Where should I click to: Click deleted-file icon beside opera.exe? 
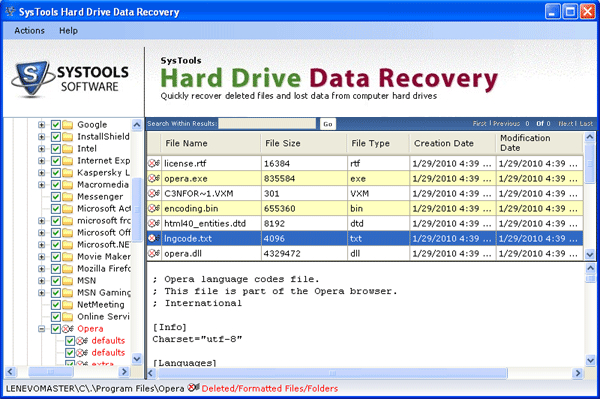coord(154,178)
